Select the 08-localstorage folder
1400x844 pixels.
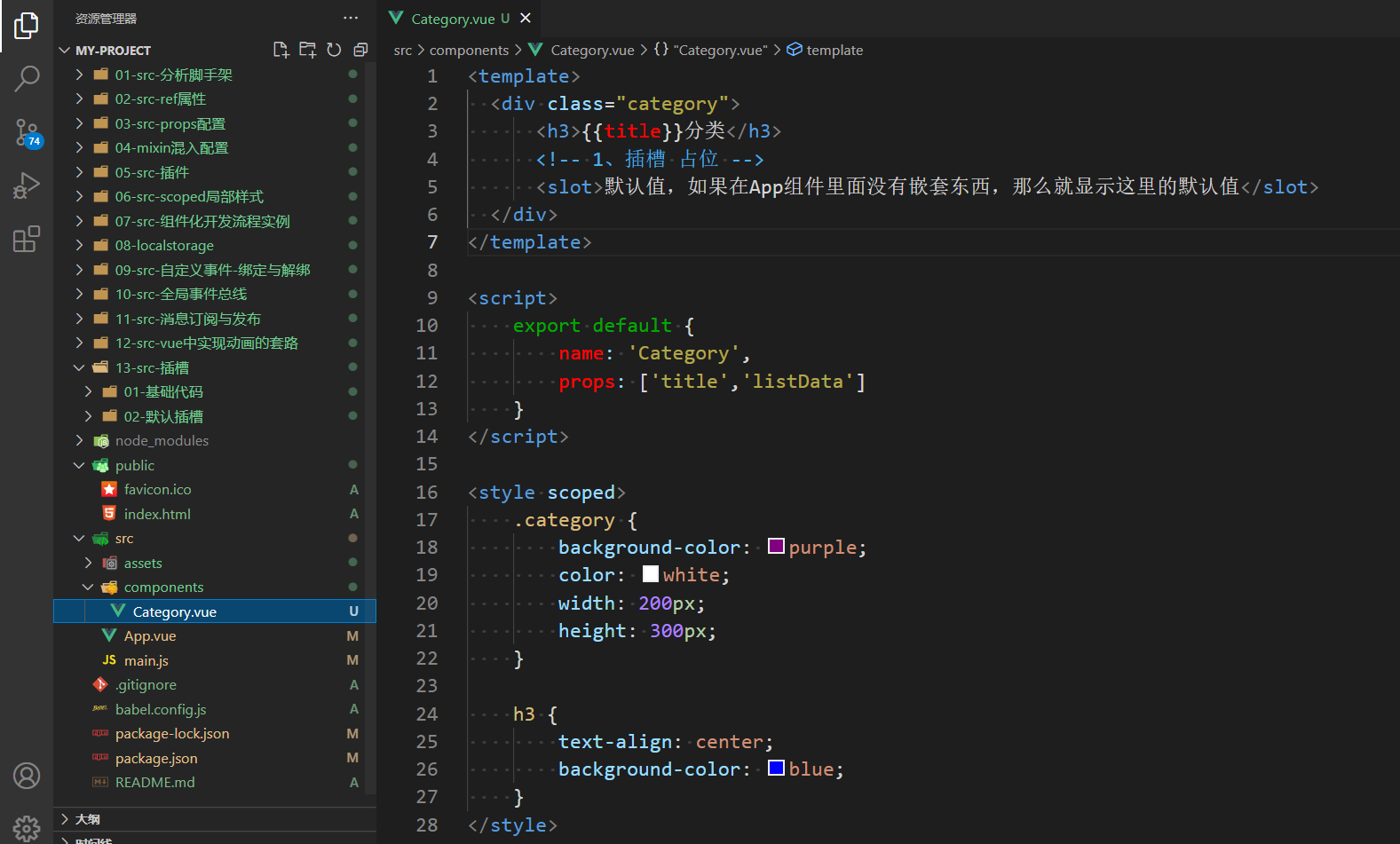tap(215, 245)
